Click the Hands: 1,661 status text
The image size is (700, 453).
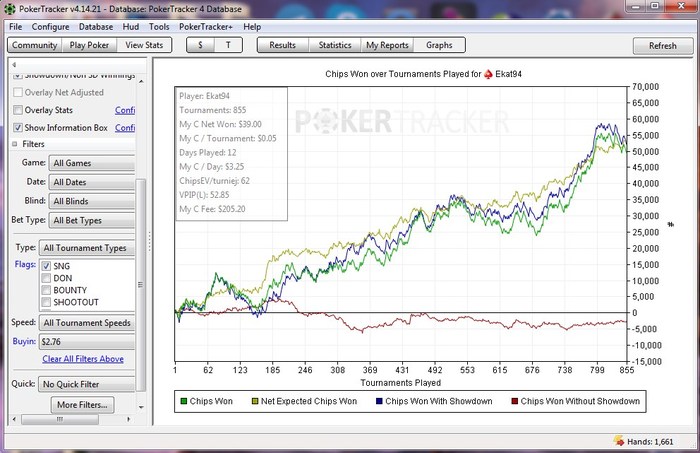click(650, 441)
